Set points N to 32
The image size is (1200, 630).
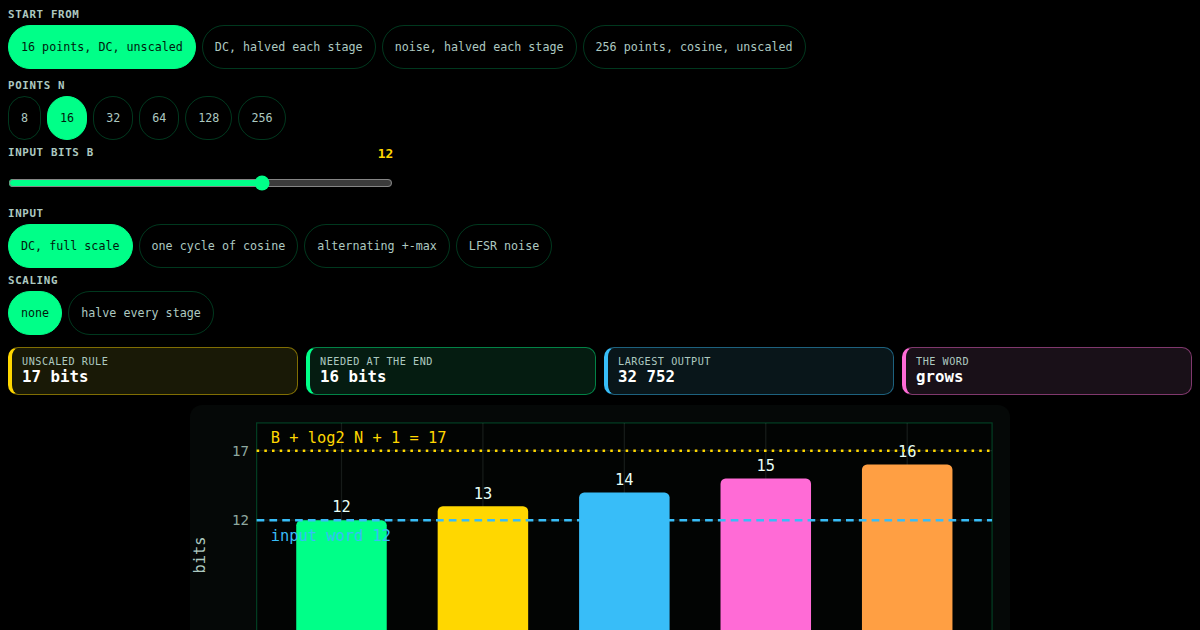point(113,118)
